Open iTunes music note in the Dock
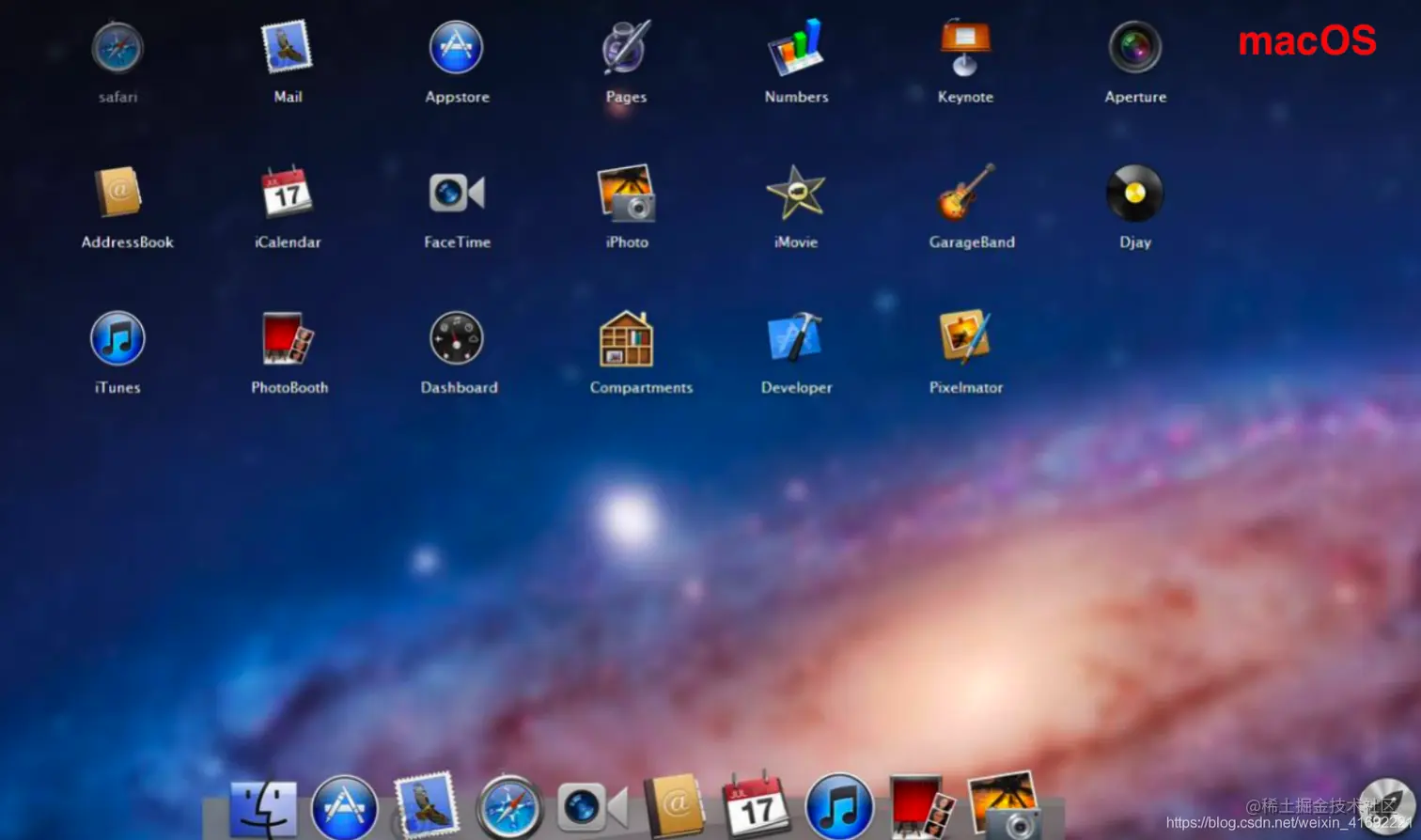Image resolution: width=1421 pixels, height=840 pixels. [x=839, y=808]
